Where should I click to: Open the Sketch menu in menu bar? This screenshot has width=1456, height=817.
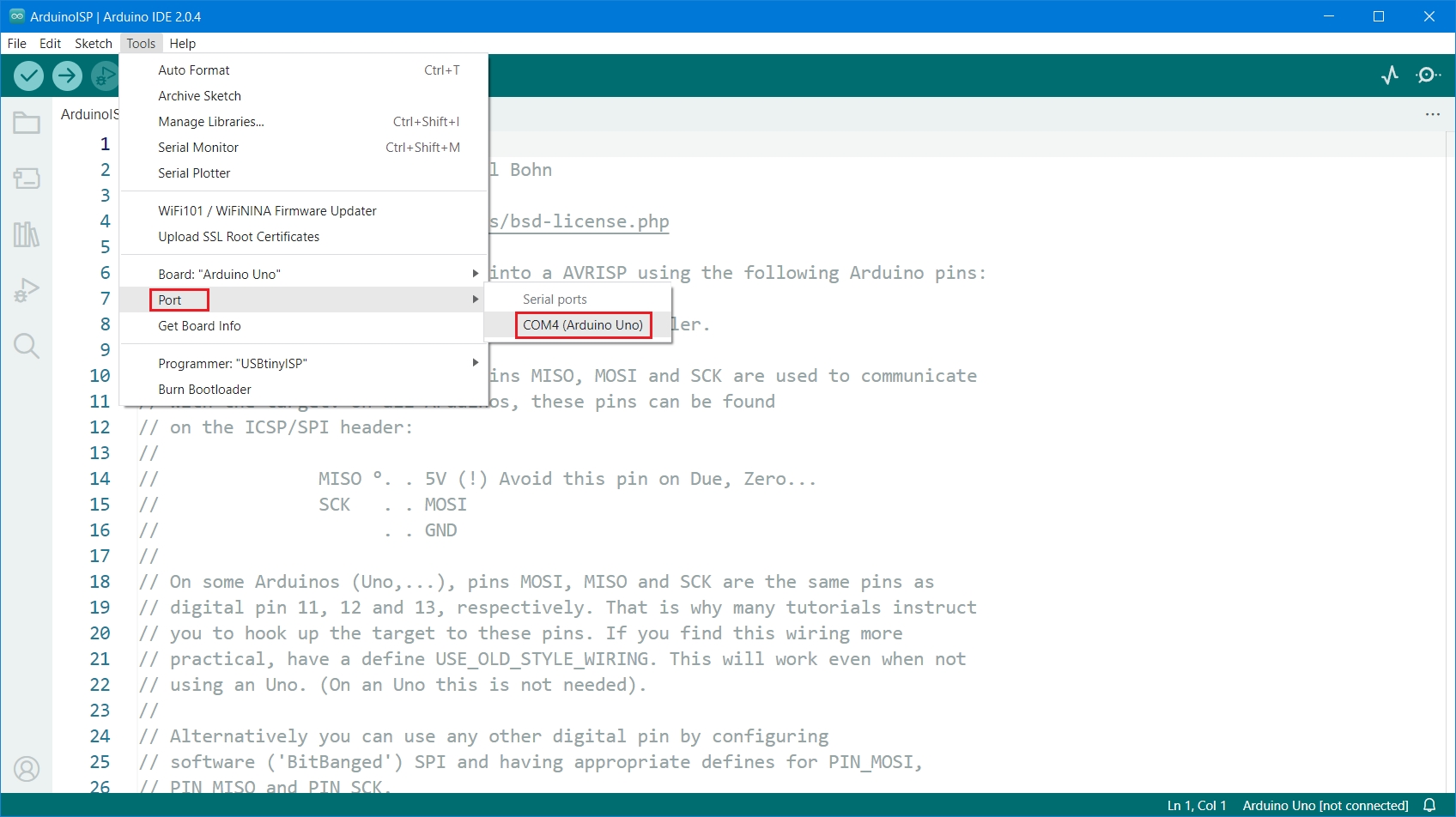coord(94,44)
